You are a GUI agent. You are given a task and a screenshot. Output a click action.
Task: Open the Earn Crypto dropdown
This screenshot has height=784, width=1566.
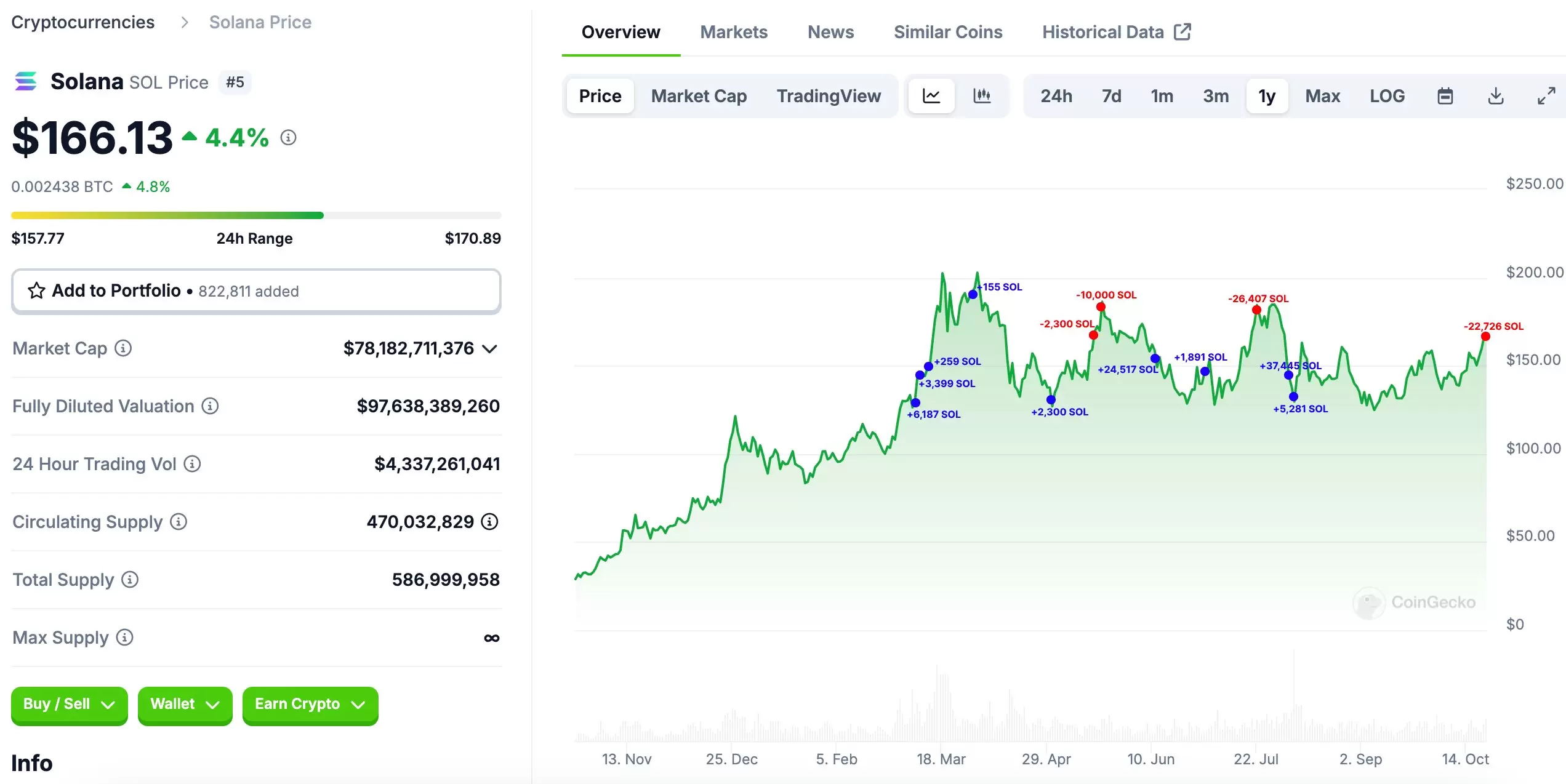point(310,705)
